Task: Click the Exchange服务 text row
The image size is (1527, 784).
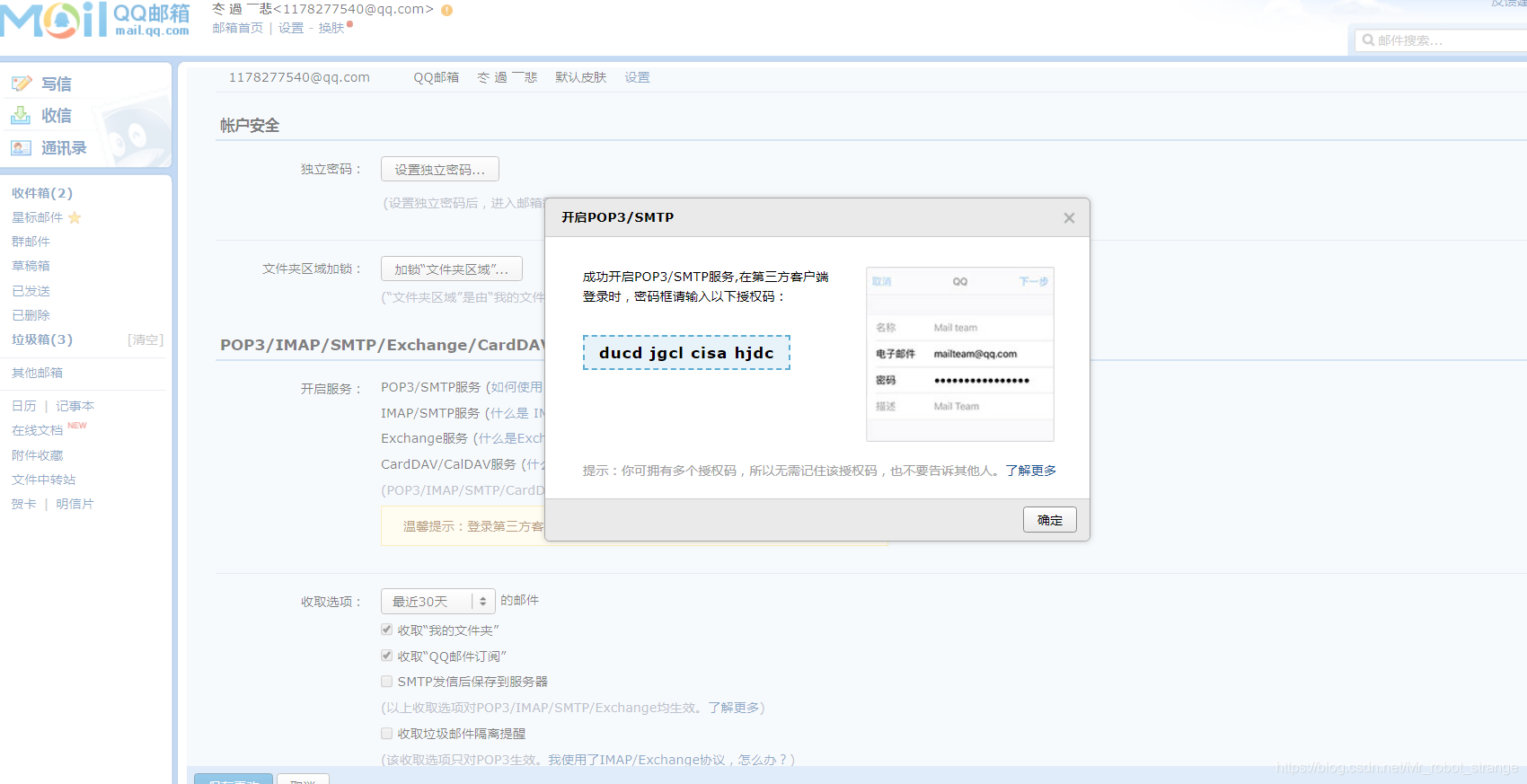Action: pyautogui.click(x=424, y=438)
